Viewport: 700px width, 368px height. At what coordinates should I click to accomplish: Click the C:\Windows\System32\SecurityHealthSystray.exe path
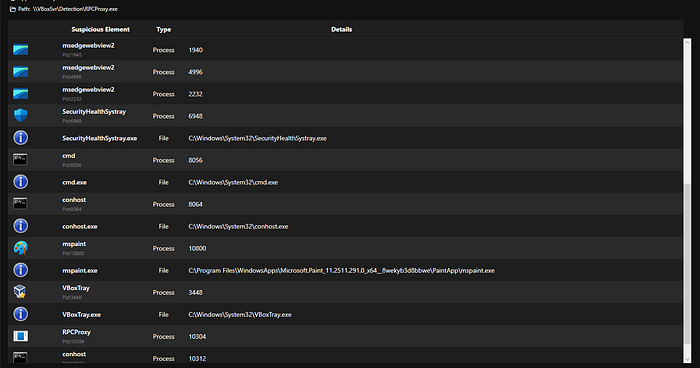click(258, 138)
